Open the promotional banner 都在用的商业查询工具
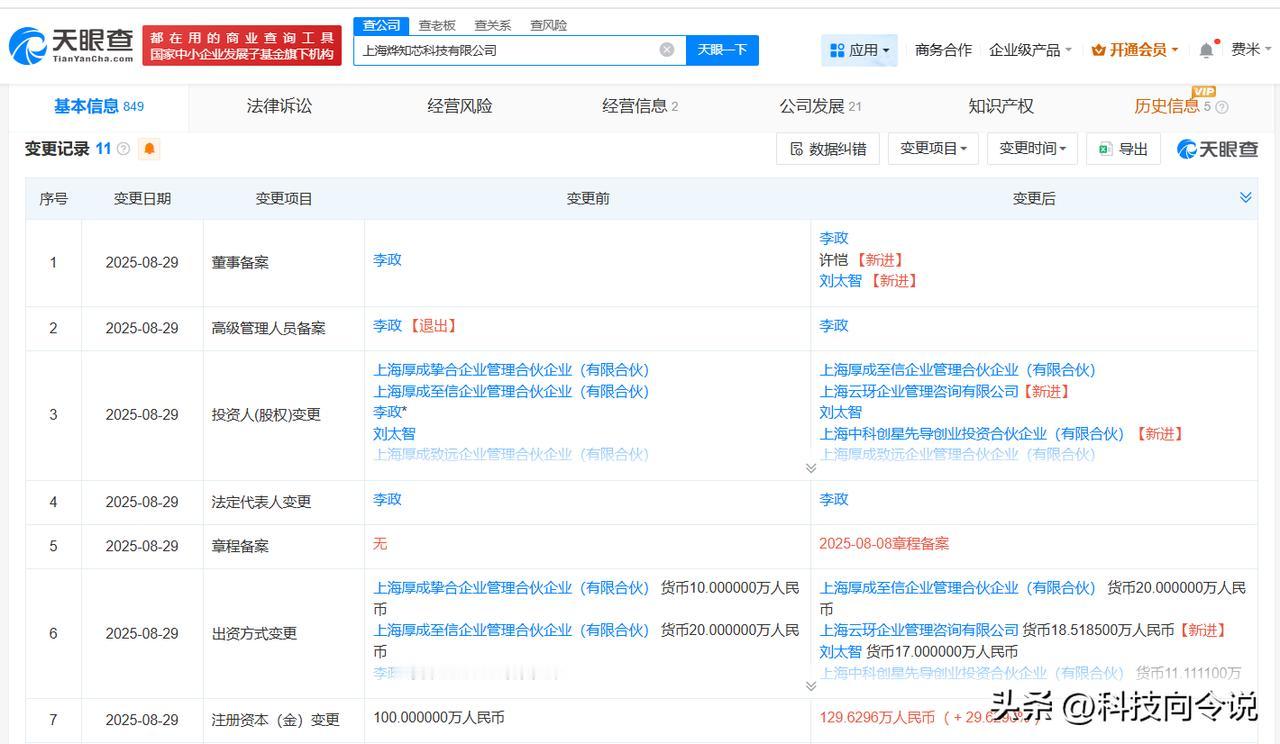The height and width of the screenshot is (744, 1280). (x=242, y=45)
